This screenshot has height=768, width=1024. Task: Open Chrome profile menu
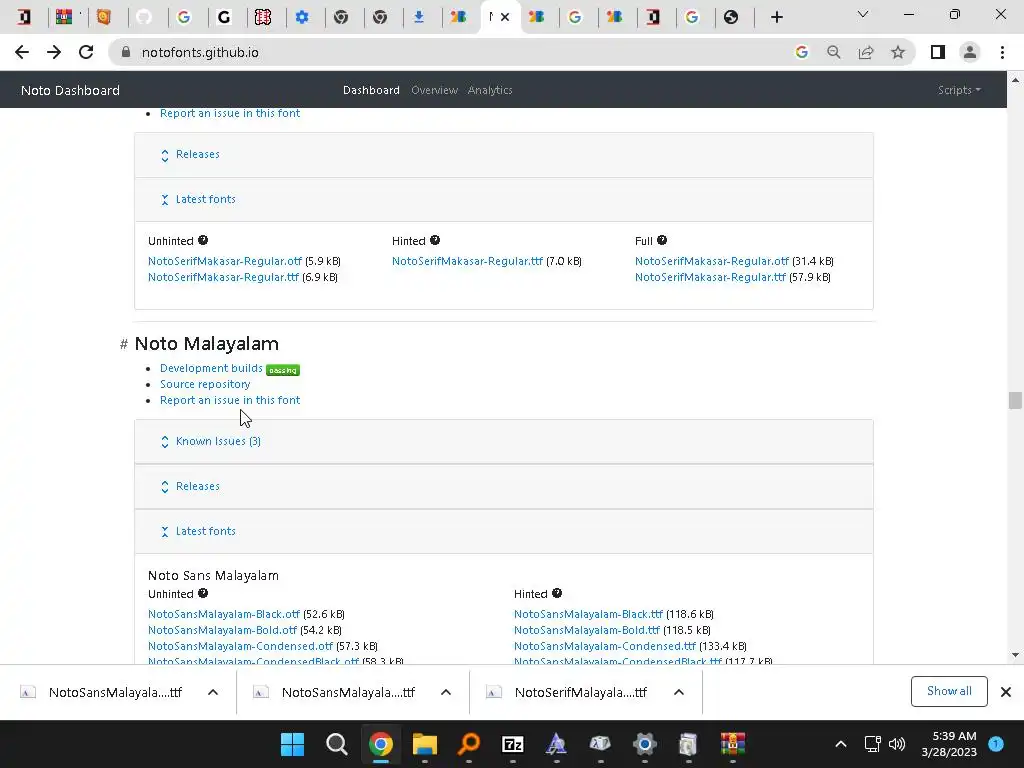(x=970, y=52)
